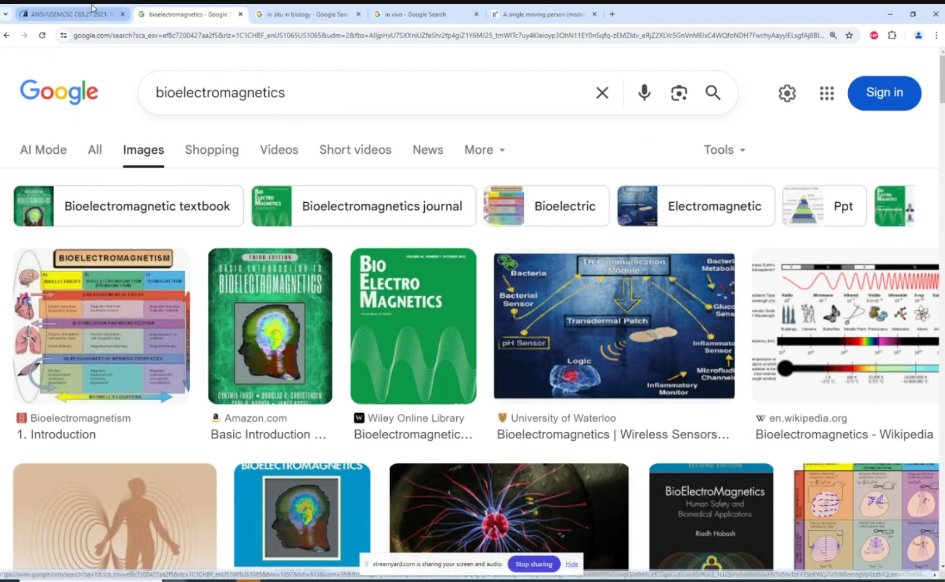View site information icon in address bar
945x582 pixels.
pyautogui.click(x=63, y=36)
